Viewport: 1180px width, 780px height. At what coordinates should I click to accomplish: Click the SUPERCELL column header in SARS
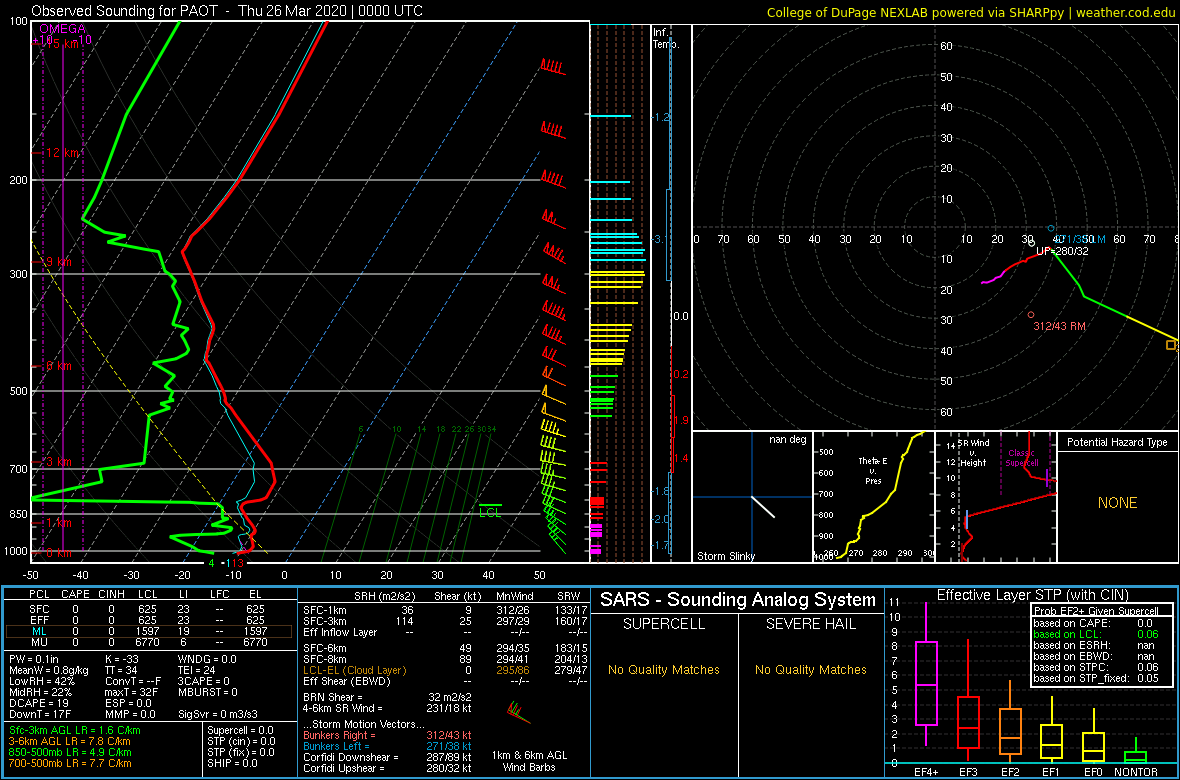click(663, 624)
